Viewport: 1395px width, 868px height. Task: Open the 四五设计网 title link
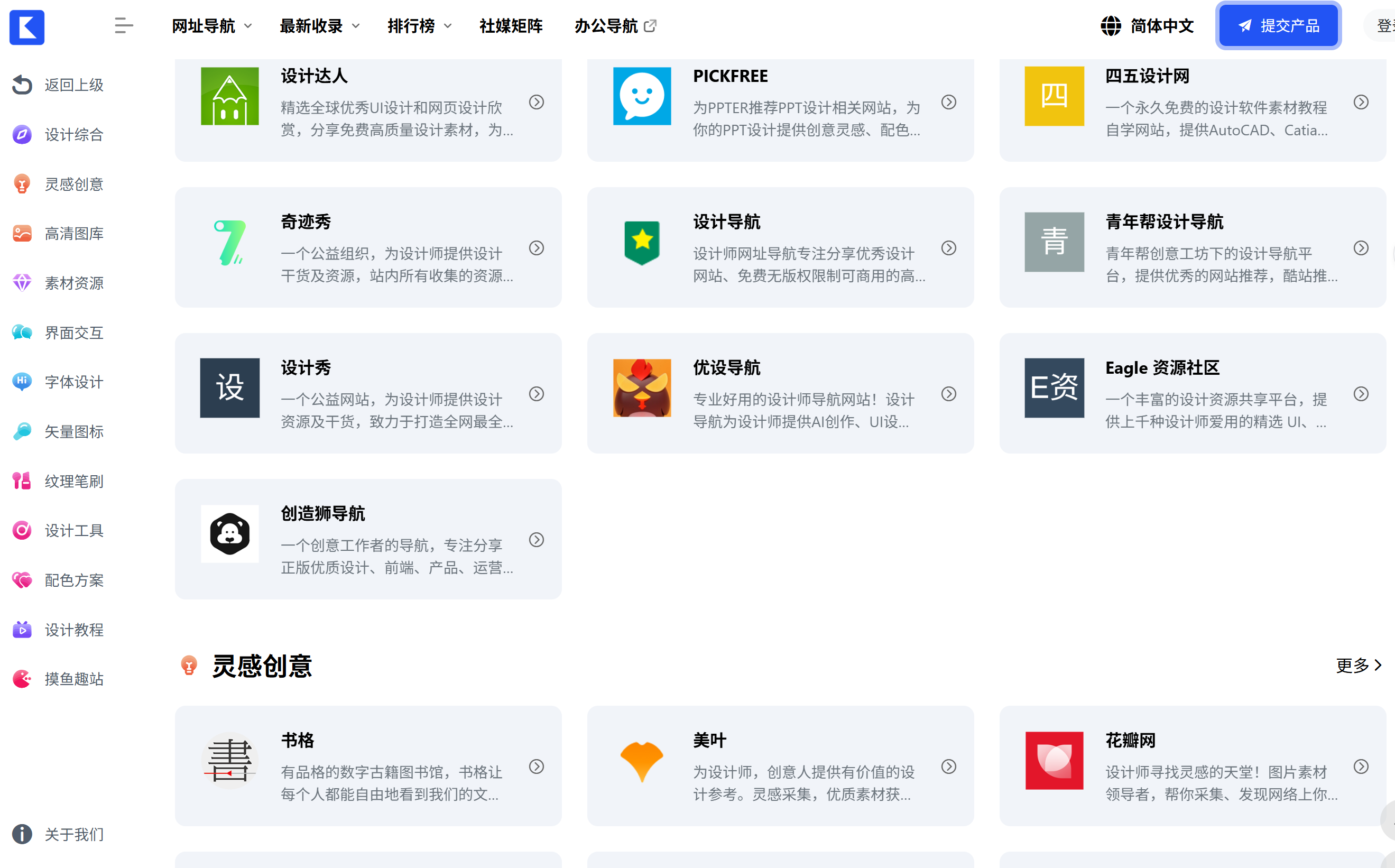1147,76
